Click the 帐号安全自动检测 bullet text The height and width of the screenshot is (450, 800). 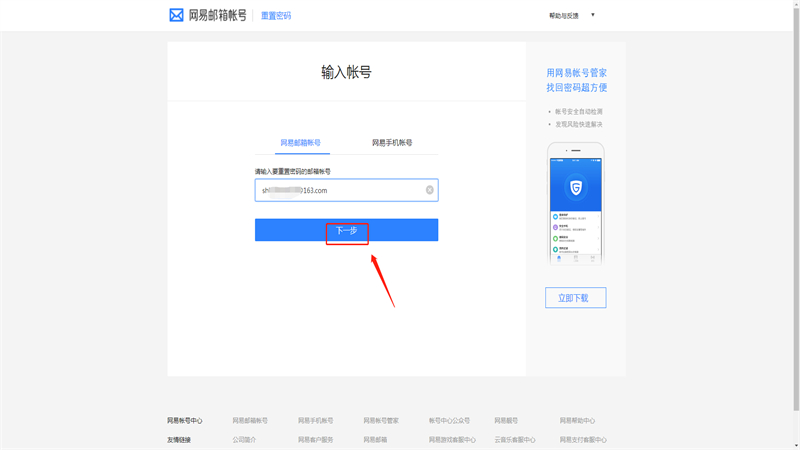point(579,111)
